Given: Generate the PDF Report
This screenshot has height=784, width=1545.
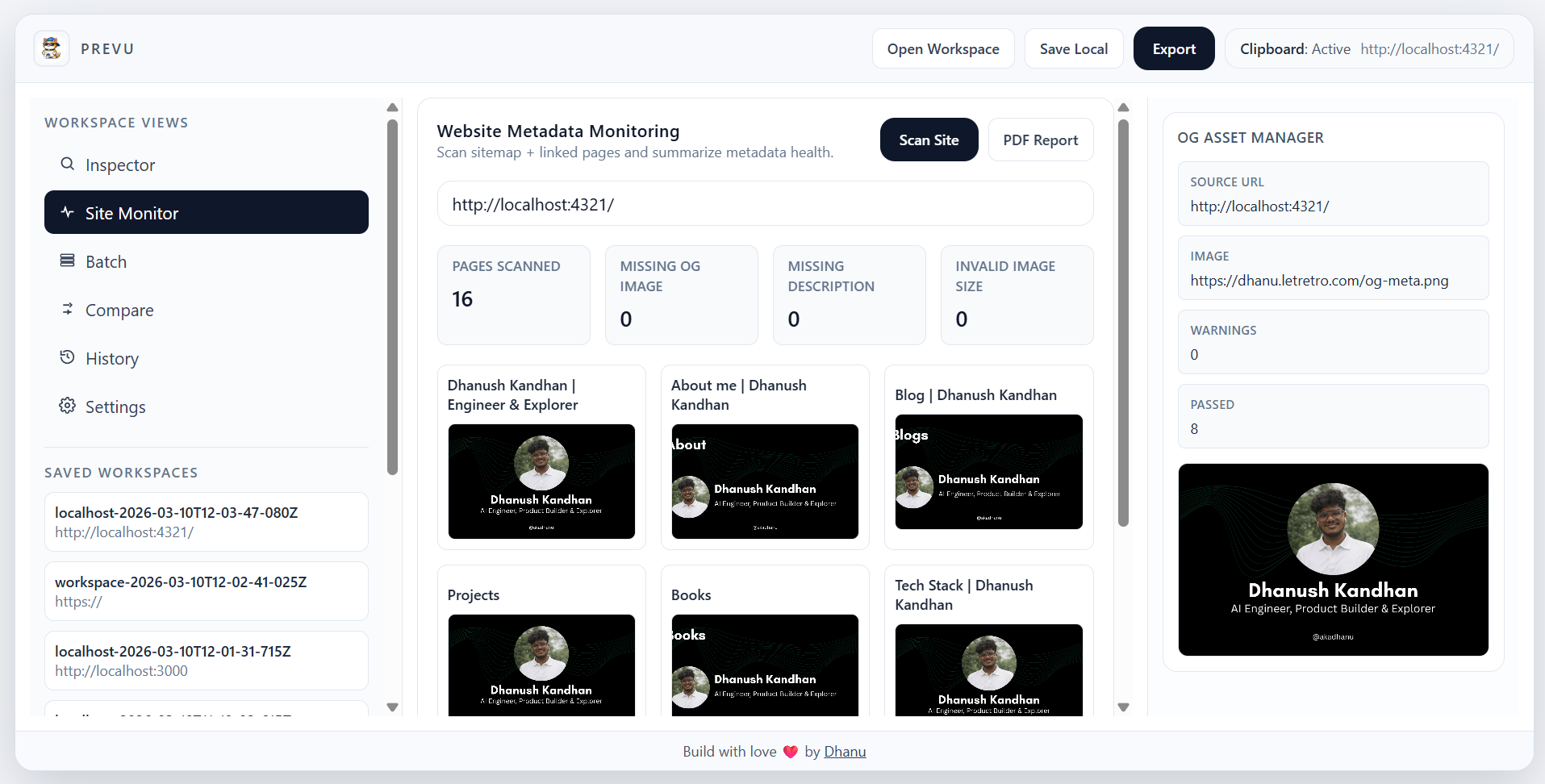Looking at the screenshot, I should pyautogui.click(x=1041, y=140).
